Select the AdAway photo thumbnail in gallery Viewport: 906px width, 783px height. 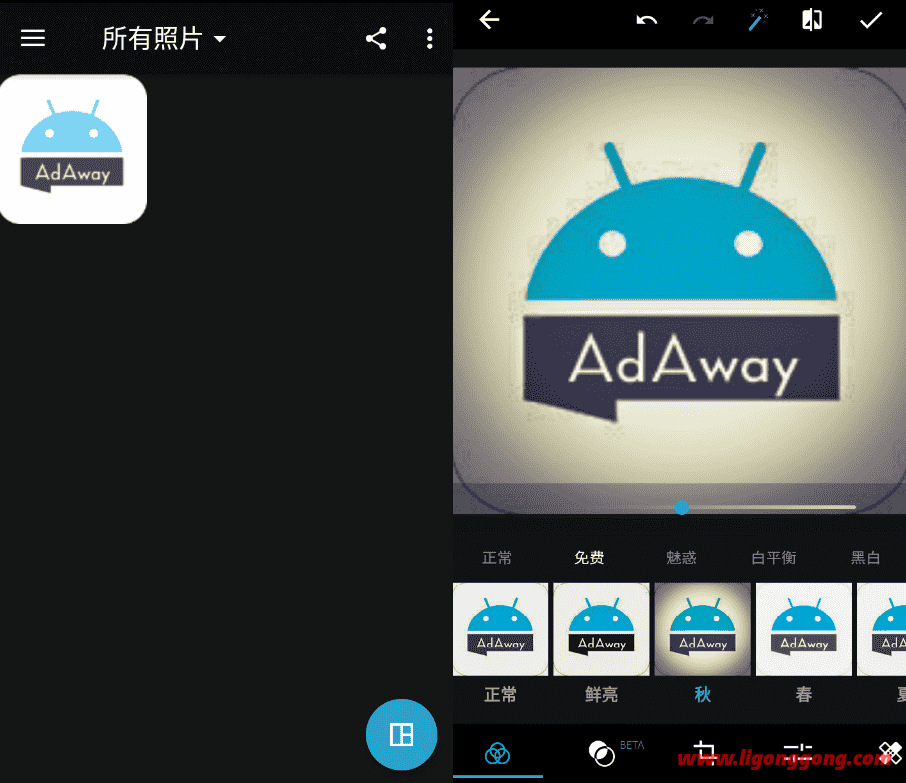click(73, 149)
